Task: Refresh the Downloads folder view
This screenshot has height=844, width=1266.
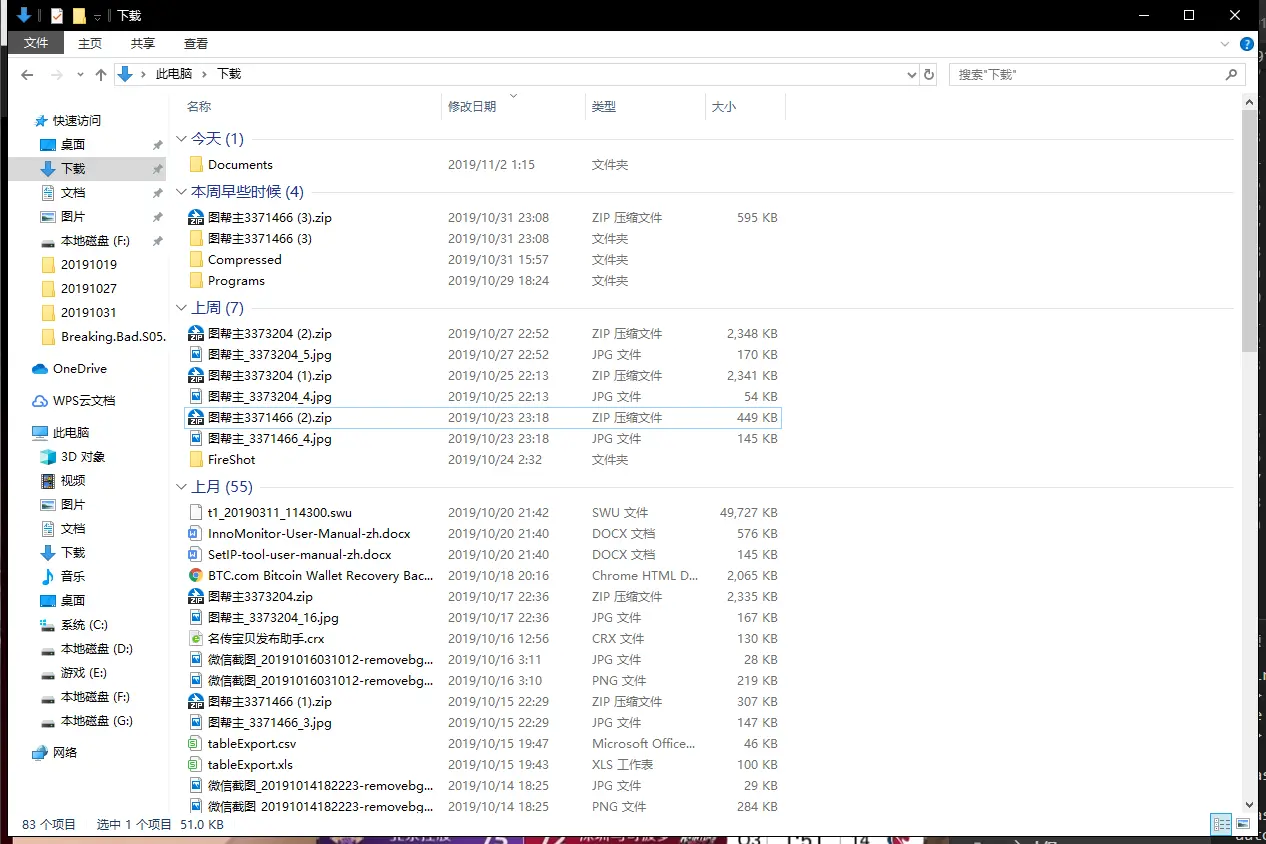Action: tap(929, 74)
